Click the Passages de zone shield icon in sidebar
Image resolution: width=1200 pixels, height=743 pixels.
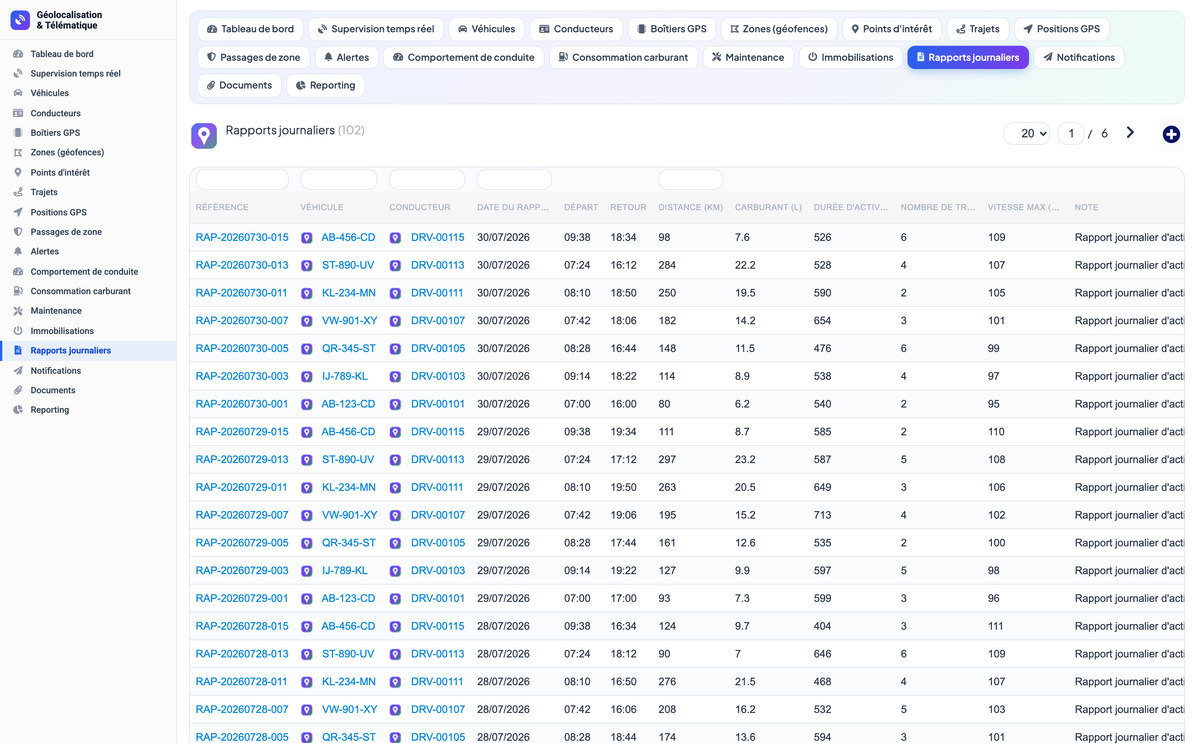[x=18, y=232]
